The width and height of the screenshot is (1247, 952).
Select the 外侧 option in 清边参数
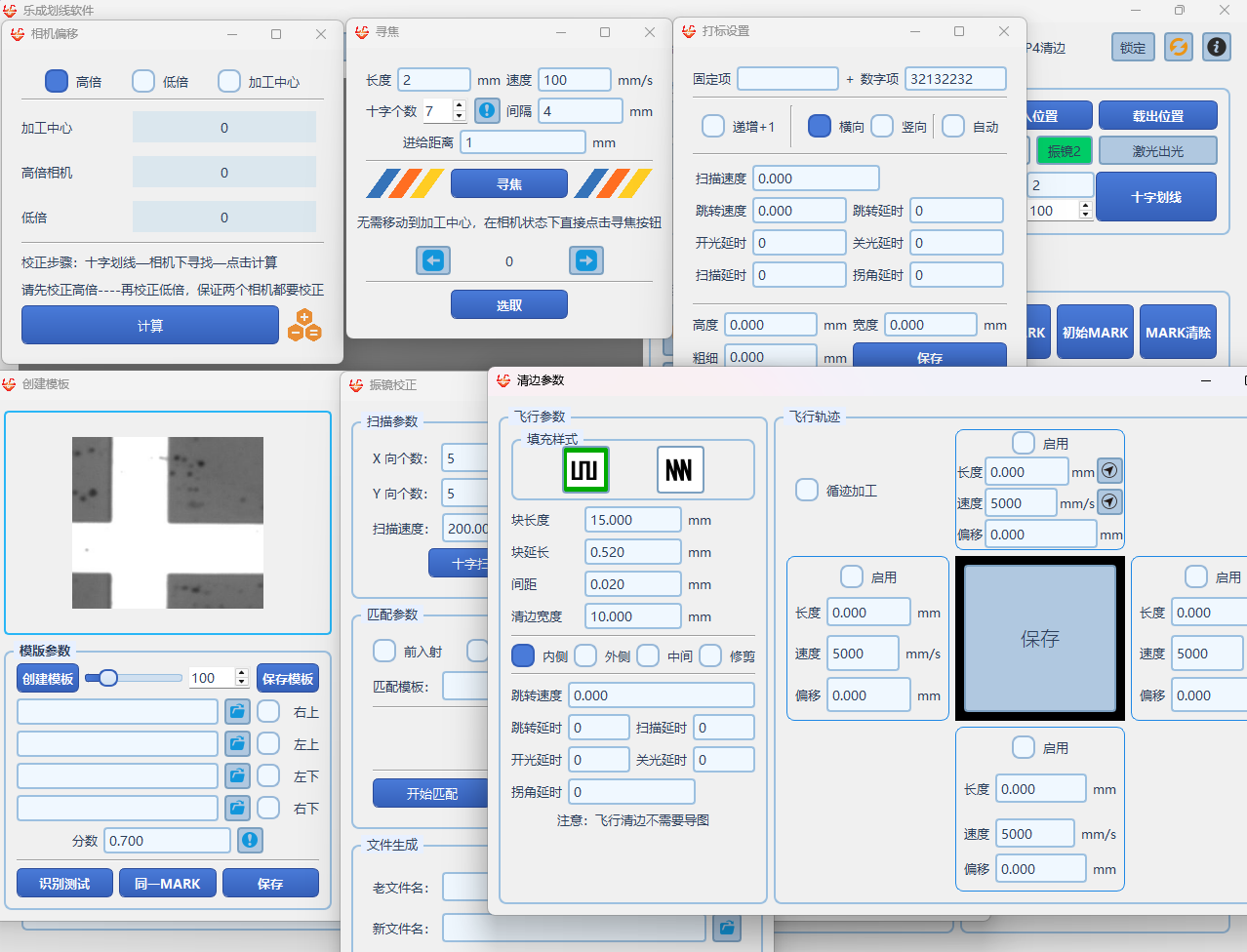[585, 655]
